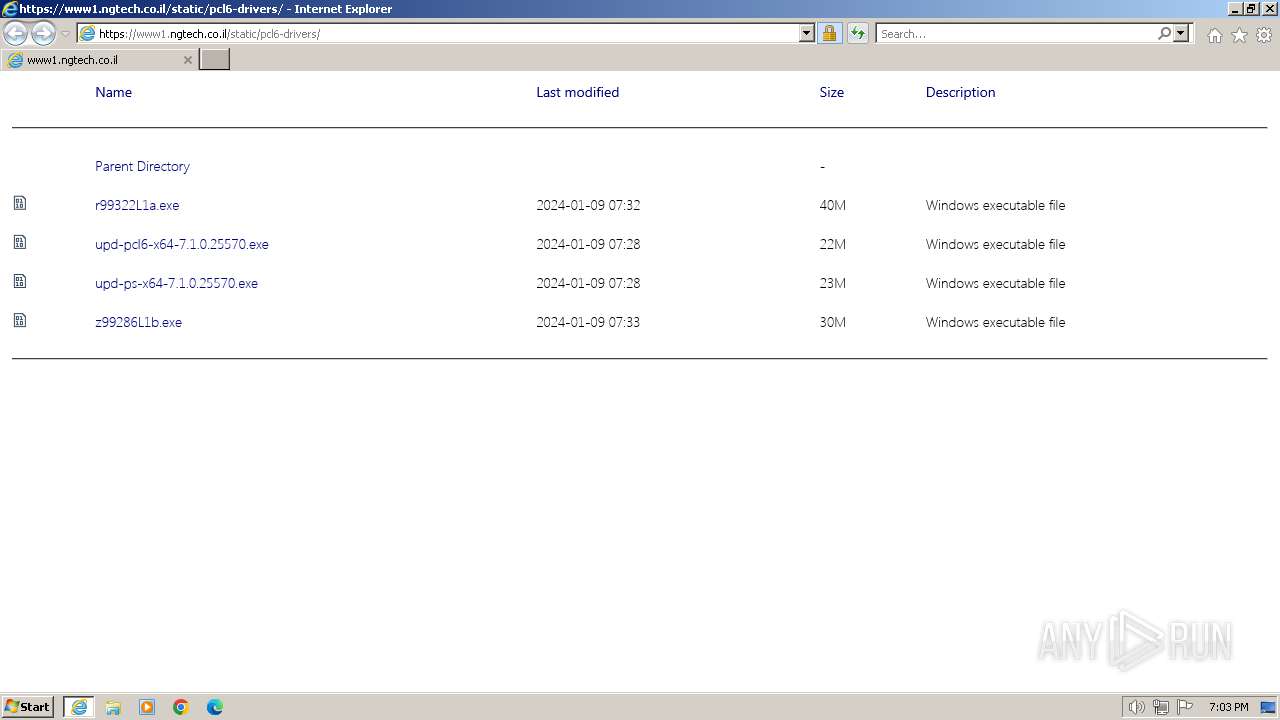Screen dimensions: 1280x720
Task: Launch Google Chrome from taskbar
Action: coord(181,707)
